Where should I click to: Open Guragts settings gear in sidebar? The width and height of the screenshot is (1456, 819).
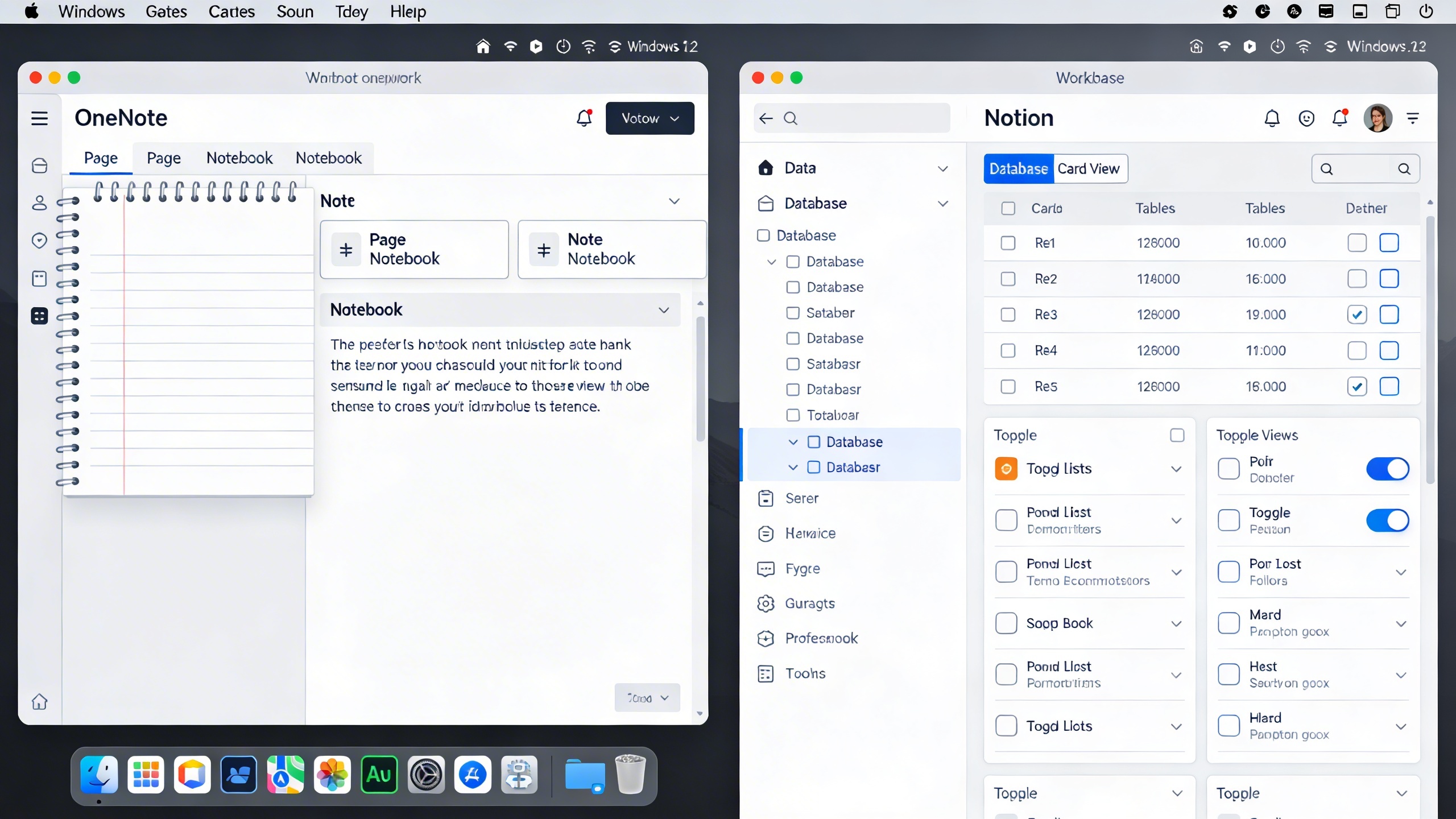click(x=766, y=603)
